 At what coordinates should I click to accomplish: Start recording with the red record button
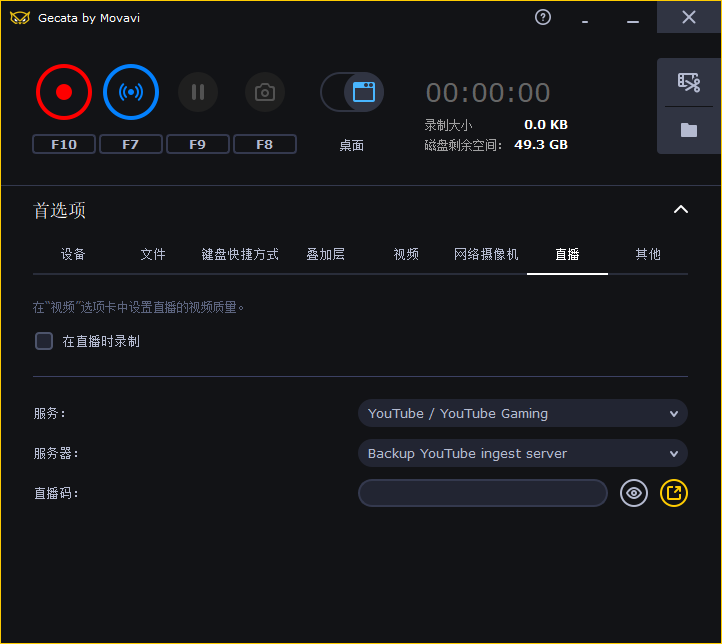pos(64,92)
